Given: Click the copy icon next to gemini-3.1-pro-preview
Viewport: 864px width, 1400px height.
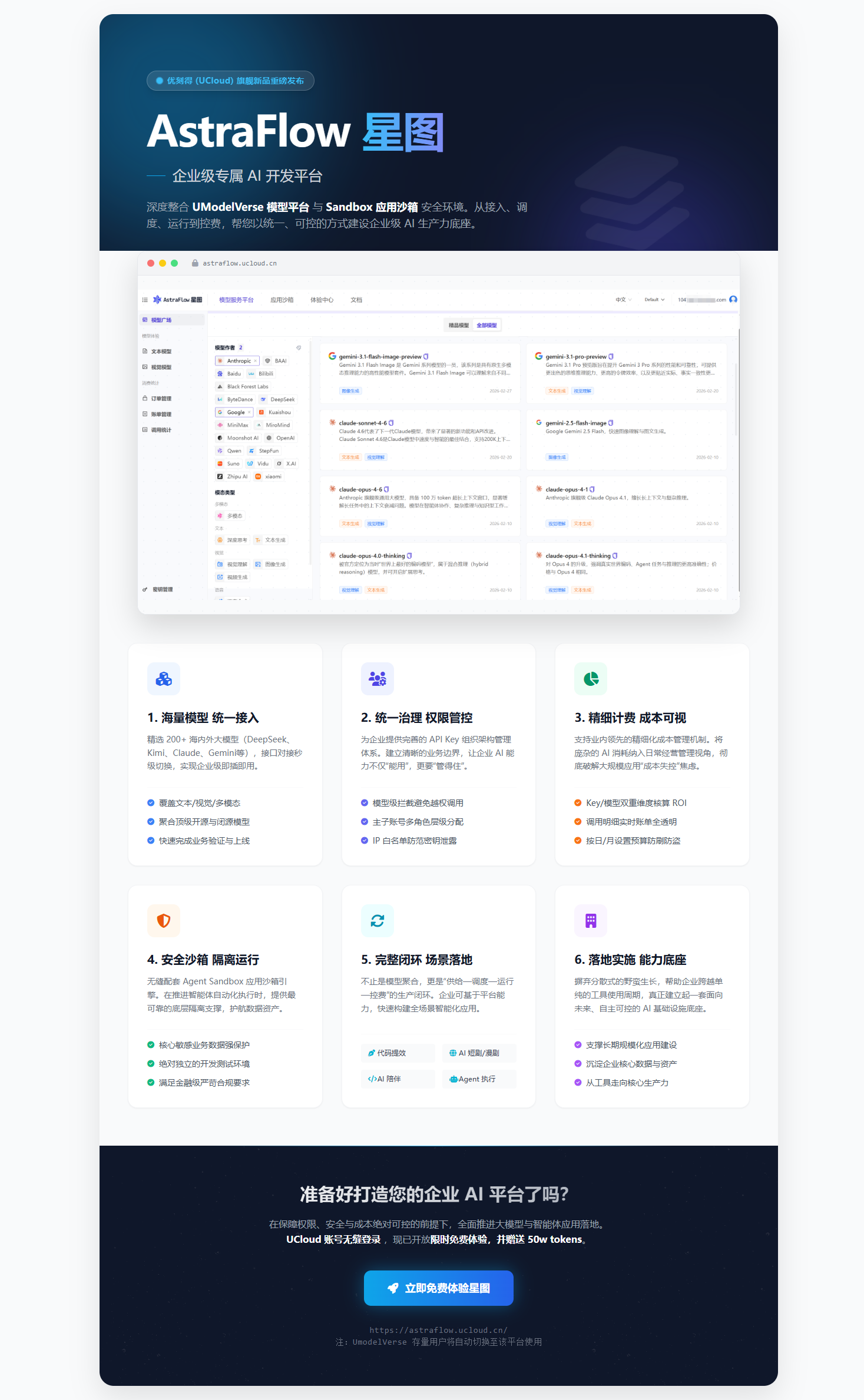Looking at the screenshot, I should coord(611,357).
